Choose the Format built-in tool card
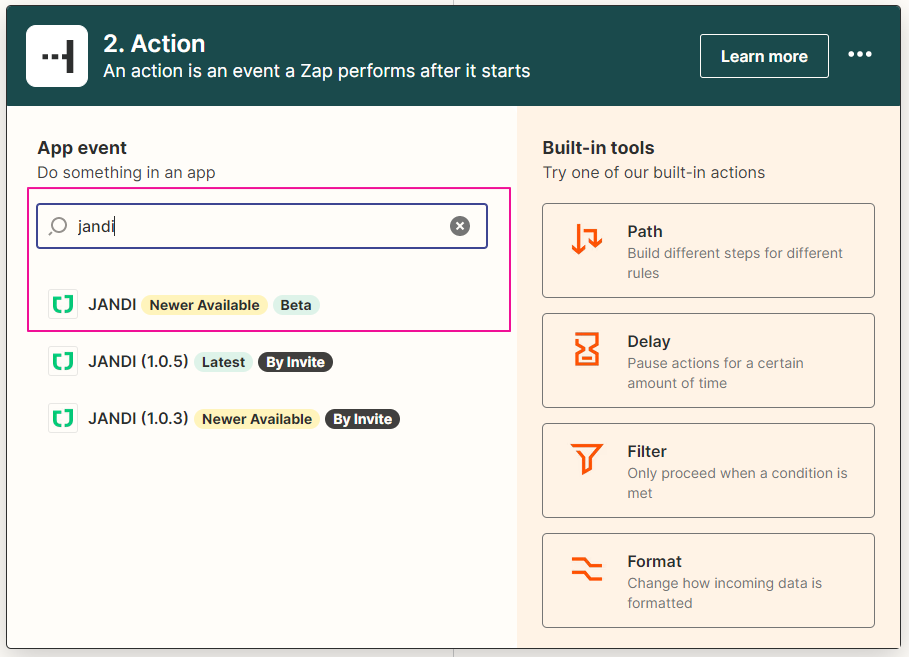 point(708,581)
